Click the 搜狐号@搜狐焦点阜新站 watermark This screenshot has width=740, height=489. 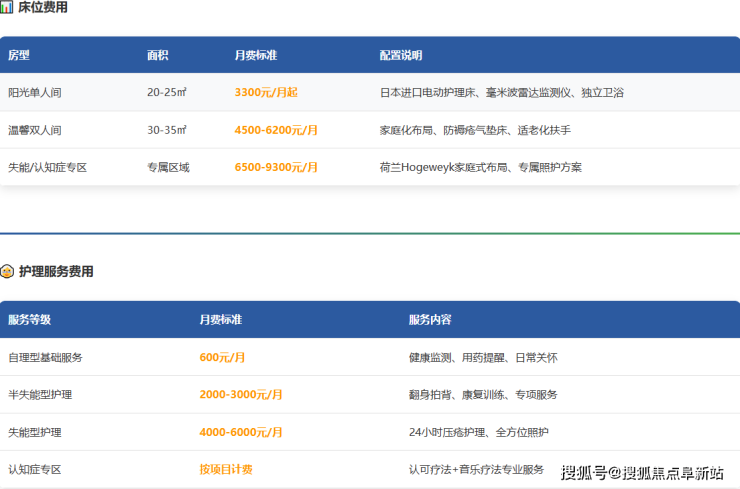(642, 473)
